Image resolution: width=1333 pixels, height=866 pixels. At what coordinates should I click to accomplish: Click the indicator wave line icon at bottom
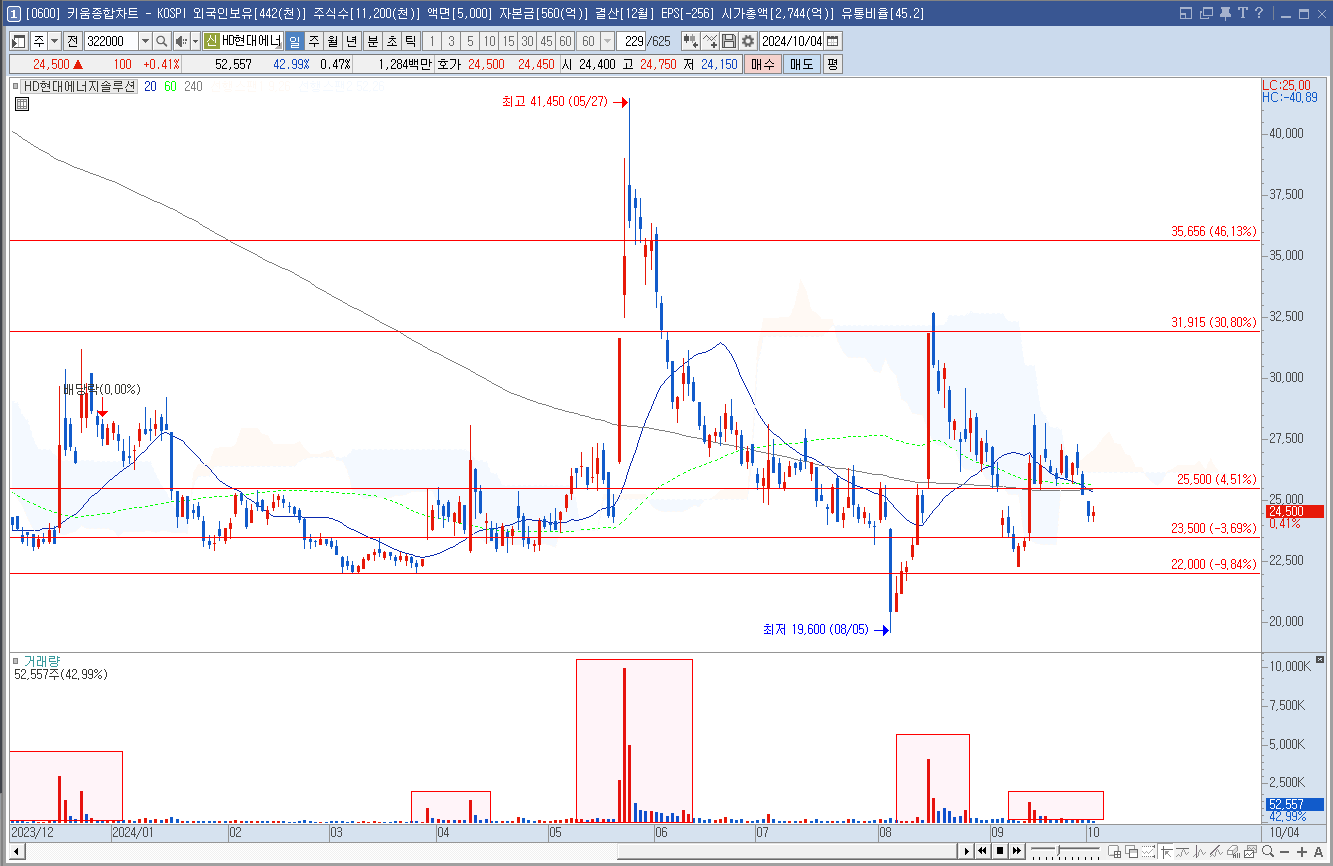pyautogui.click(x=1182, y=851)
